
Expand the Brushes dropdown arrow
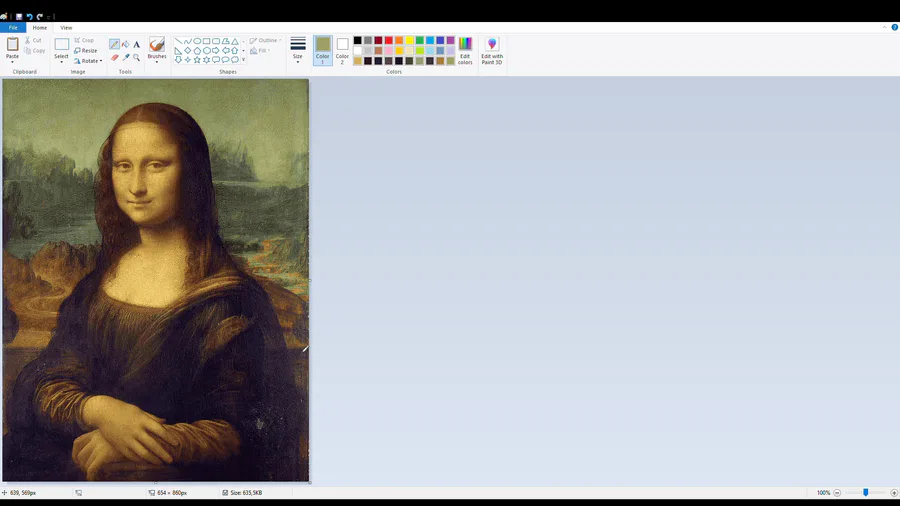click(157, 61)
